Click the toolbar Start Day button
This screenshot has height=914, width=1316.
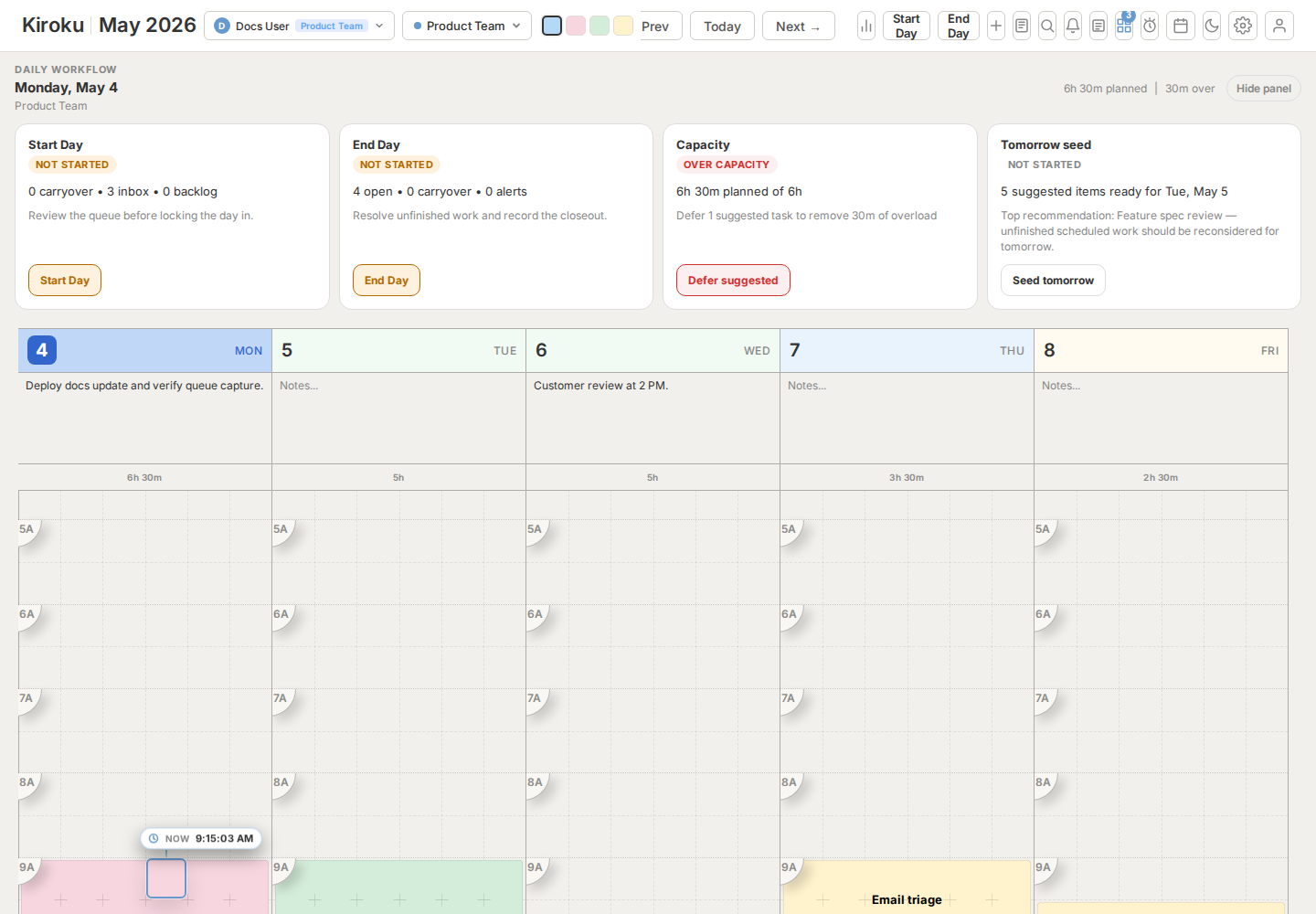[907, 26]
